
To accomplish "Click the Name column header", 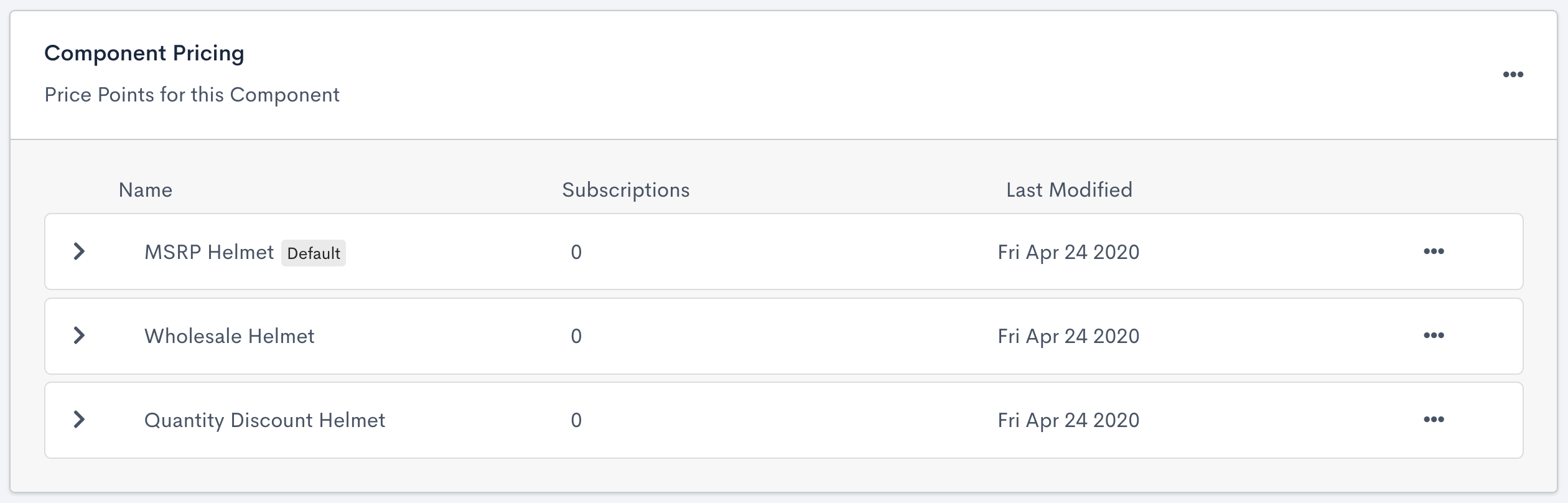I will pyautogui.click(x=146, y=190).
